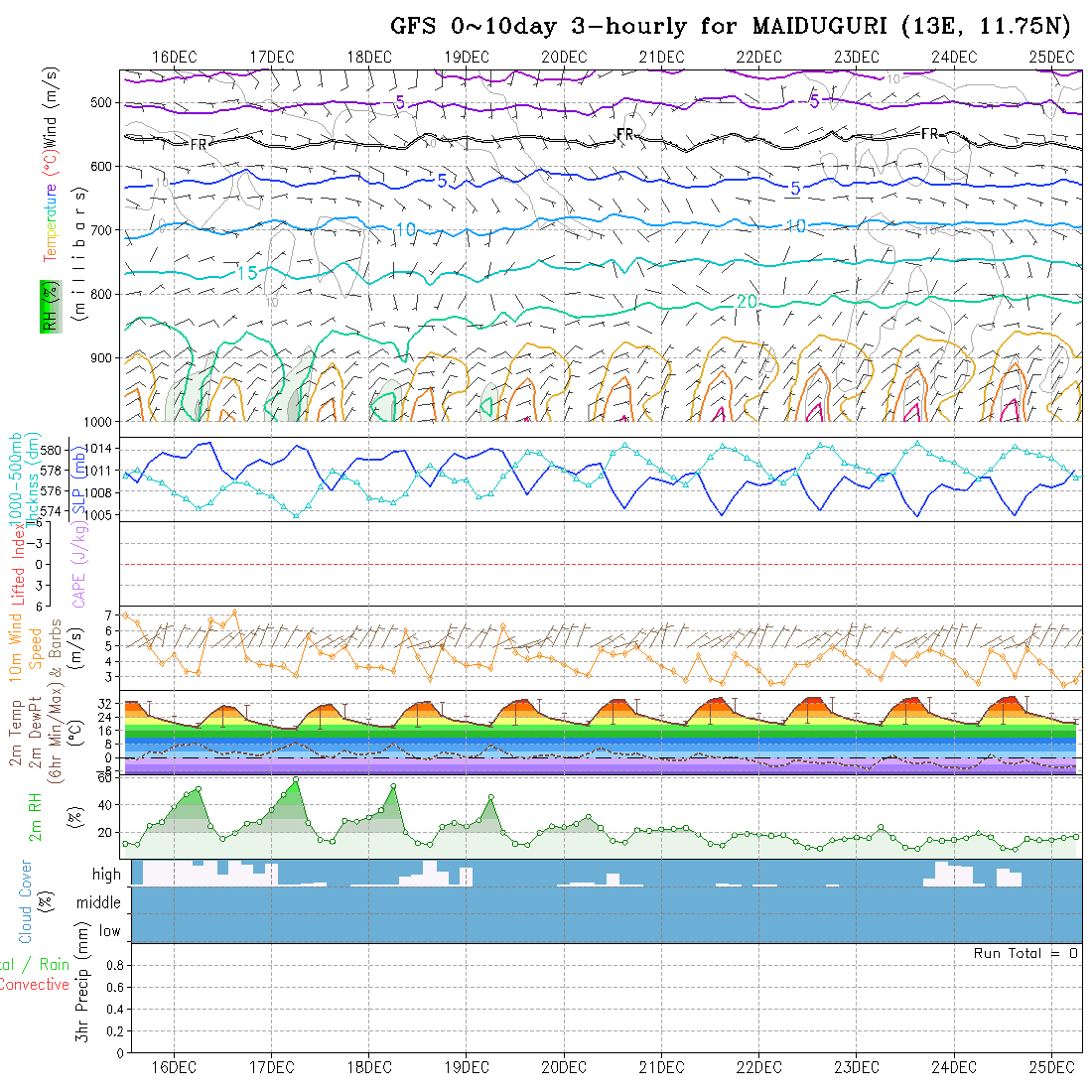The image size is (1092, 1092).
Task: Click the high cloud cover row label
Action: [106, 875]
